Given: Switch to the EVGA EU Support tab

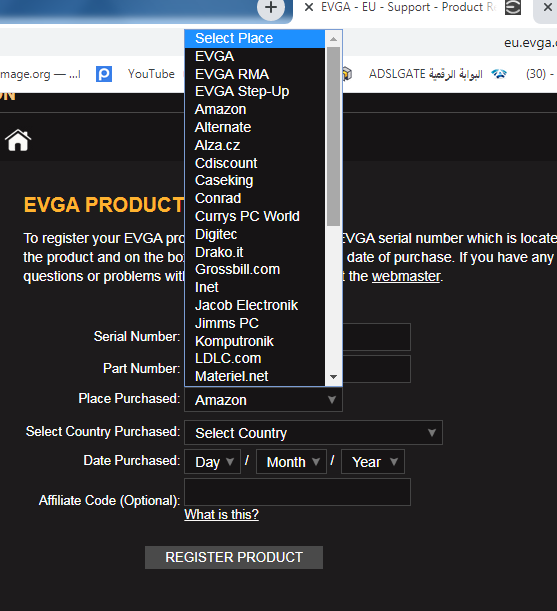Looking at the screenshot, I should pos(407,7).
